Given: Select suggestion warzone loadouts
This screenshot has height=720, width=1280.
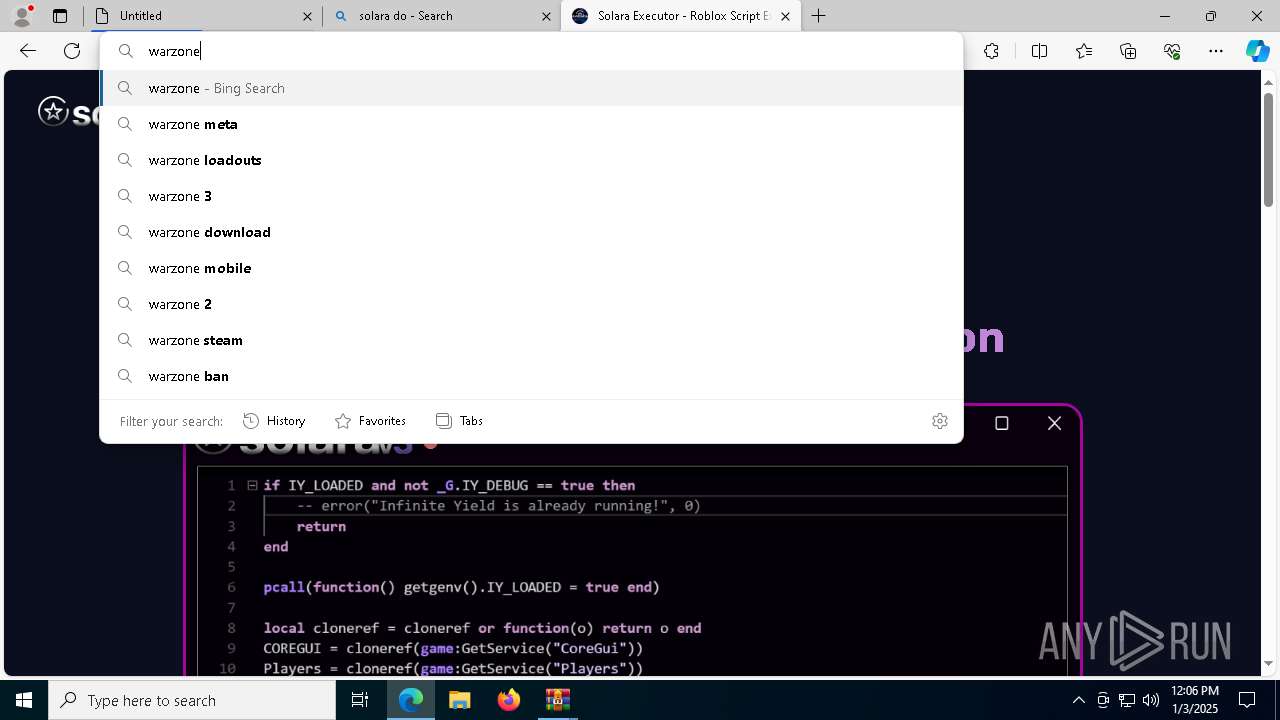Looking at the screenshot, I should click(531, 160).
